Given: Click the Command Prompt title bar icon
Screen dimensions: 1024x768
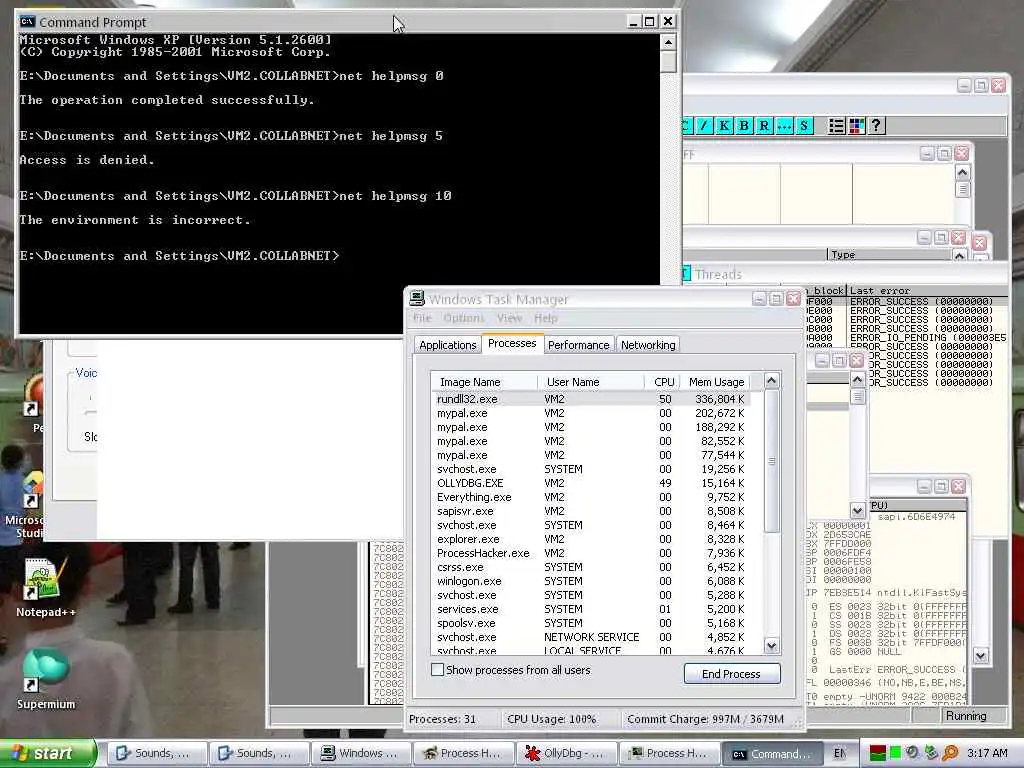Looking at the screenshot, I should coord(27,22).
